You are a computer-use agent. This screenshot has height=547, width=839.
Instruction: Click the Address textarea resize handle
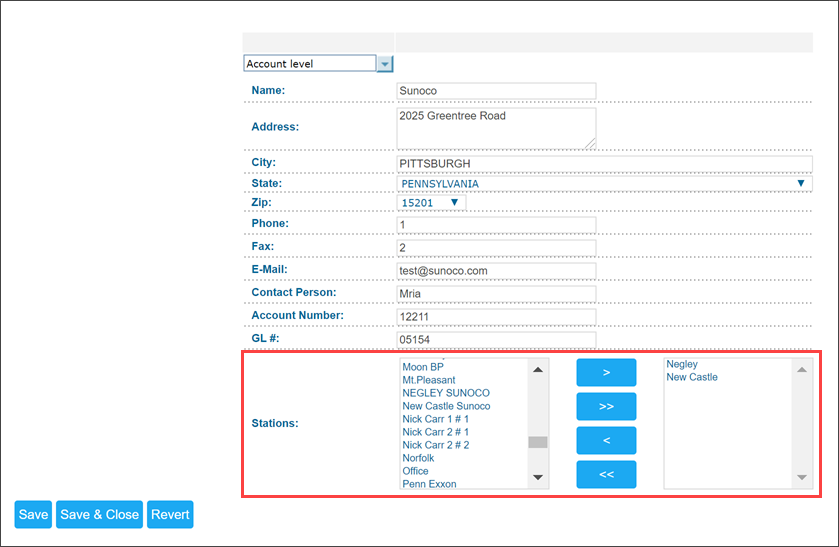click(590, 143)
